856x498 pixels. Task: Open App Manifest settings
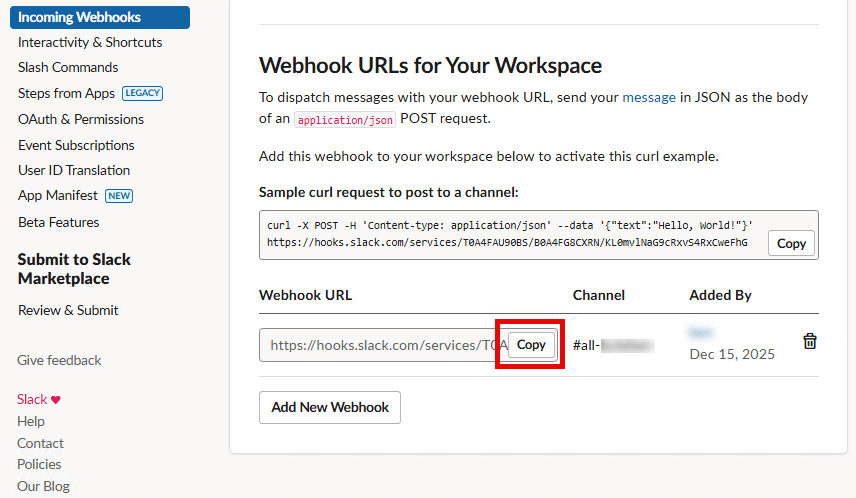[58, 196]
